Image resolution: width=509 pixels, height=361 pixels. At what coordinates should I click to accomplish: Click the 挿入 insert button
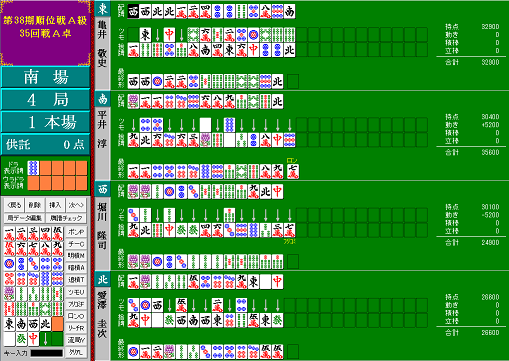click(55, 205)
